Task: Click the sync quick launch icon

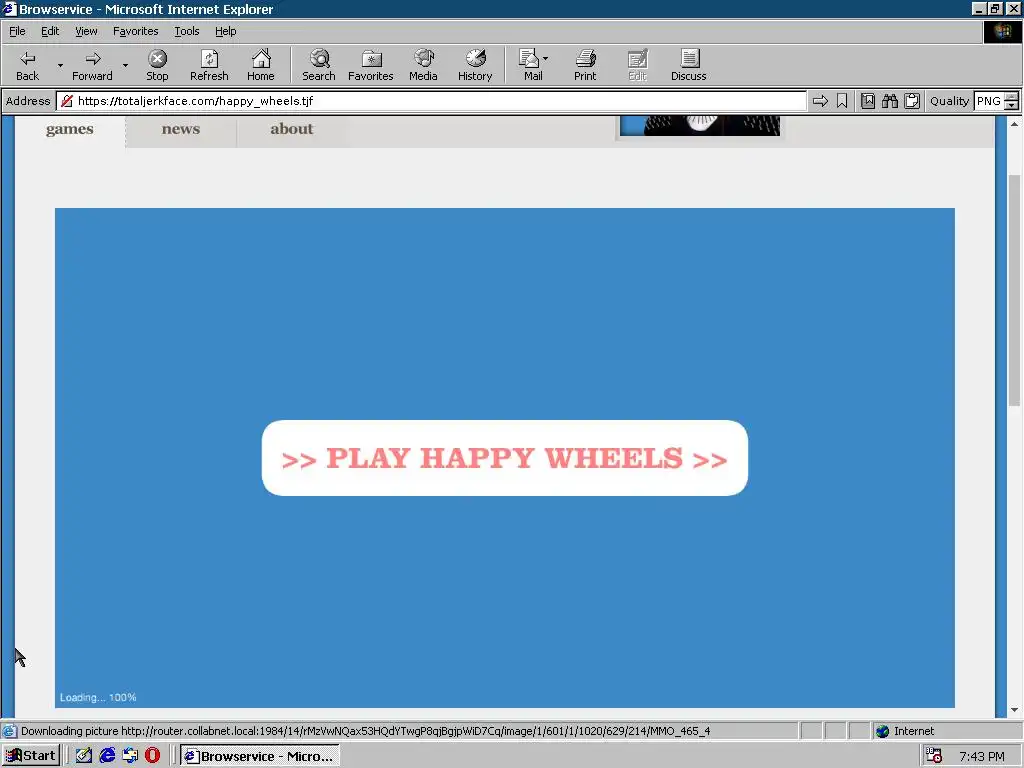Action: (130, 756)
